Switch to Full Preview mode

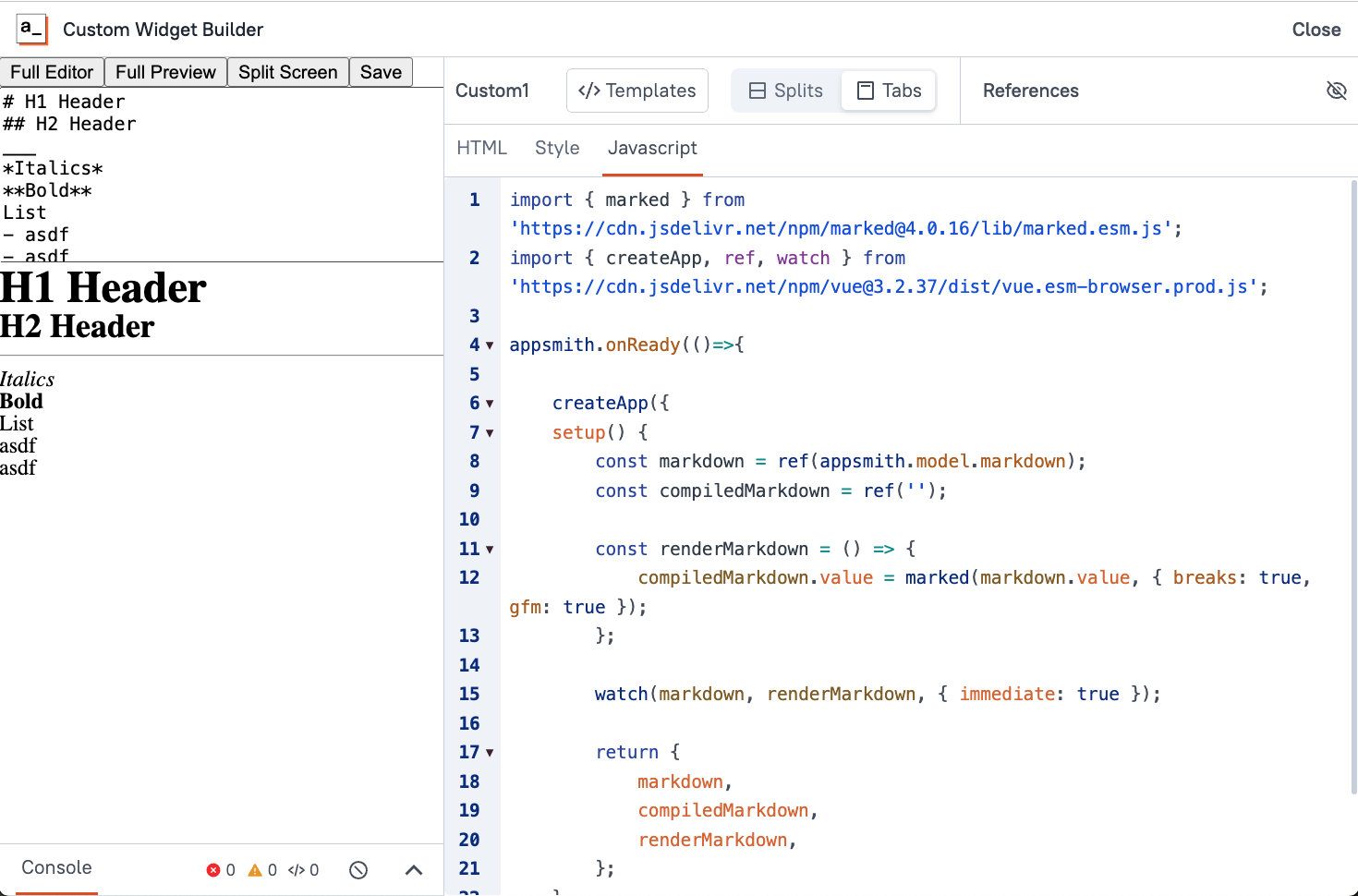(x=165, y=71)
